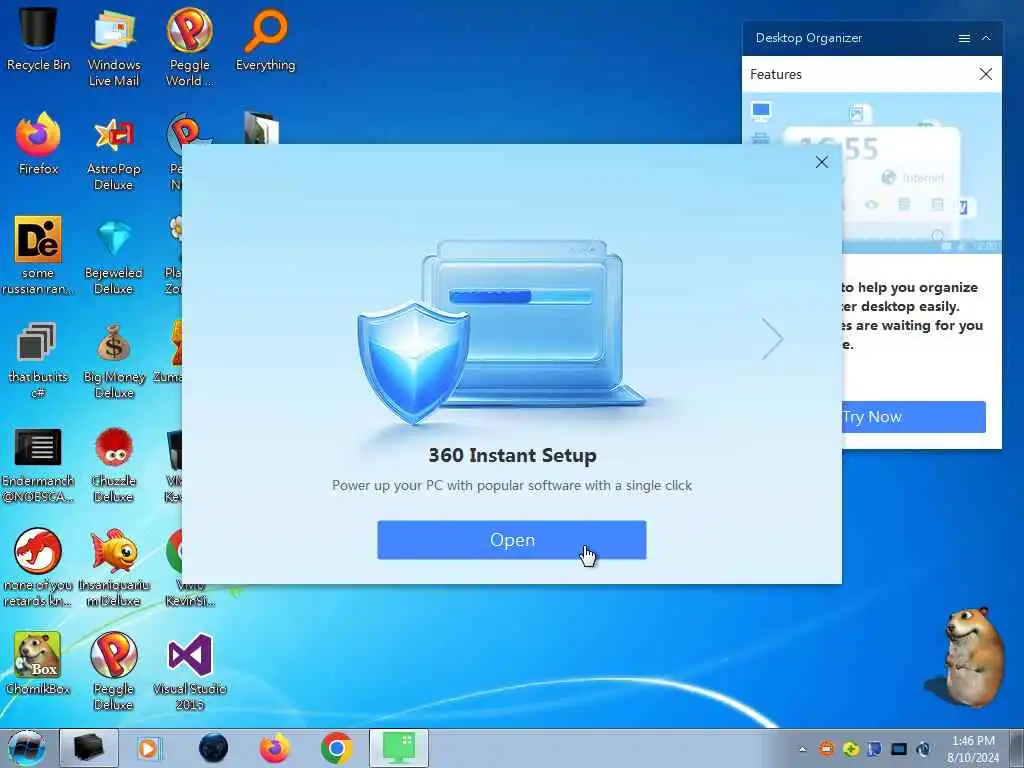Image resolution: width=1024 pixels, height=768 pixels.
Task: Open Desktop Organizer hamburger menu
Action: pyautogui.click(x=964, y=39)
